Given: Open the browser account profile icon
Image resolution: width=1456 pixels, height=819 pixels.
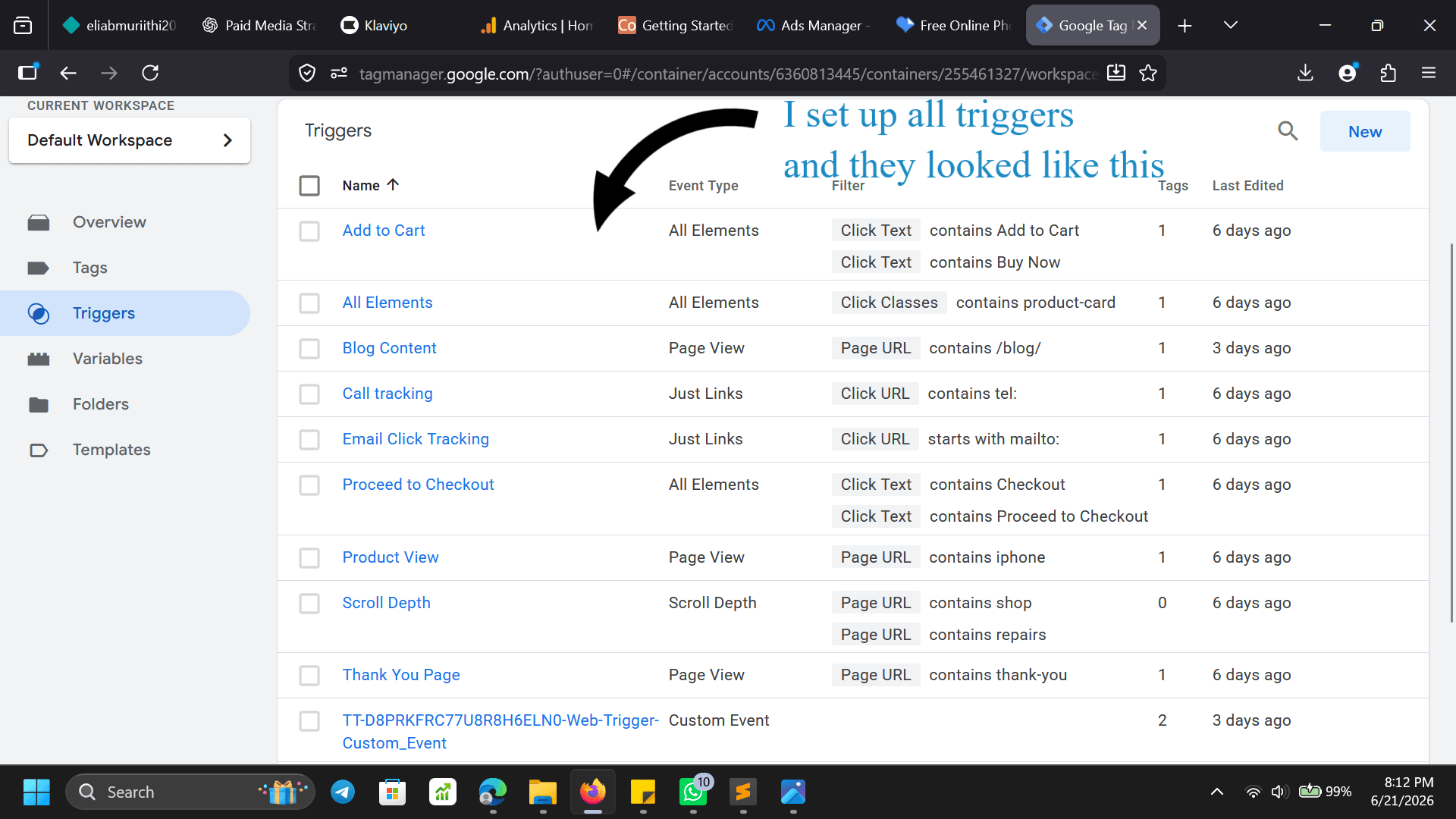Looking at the screenshot, I should pyautogui.click(x=1348, y=73).
